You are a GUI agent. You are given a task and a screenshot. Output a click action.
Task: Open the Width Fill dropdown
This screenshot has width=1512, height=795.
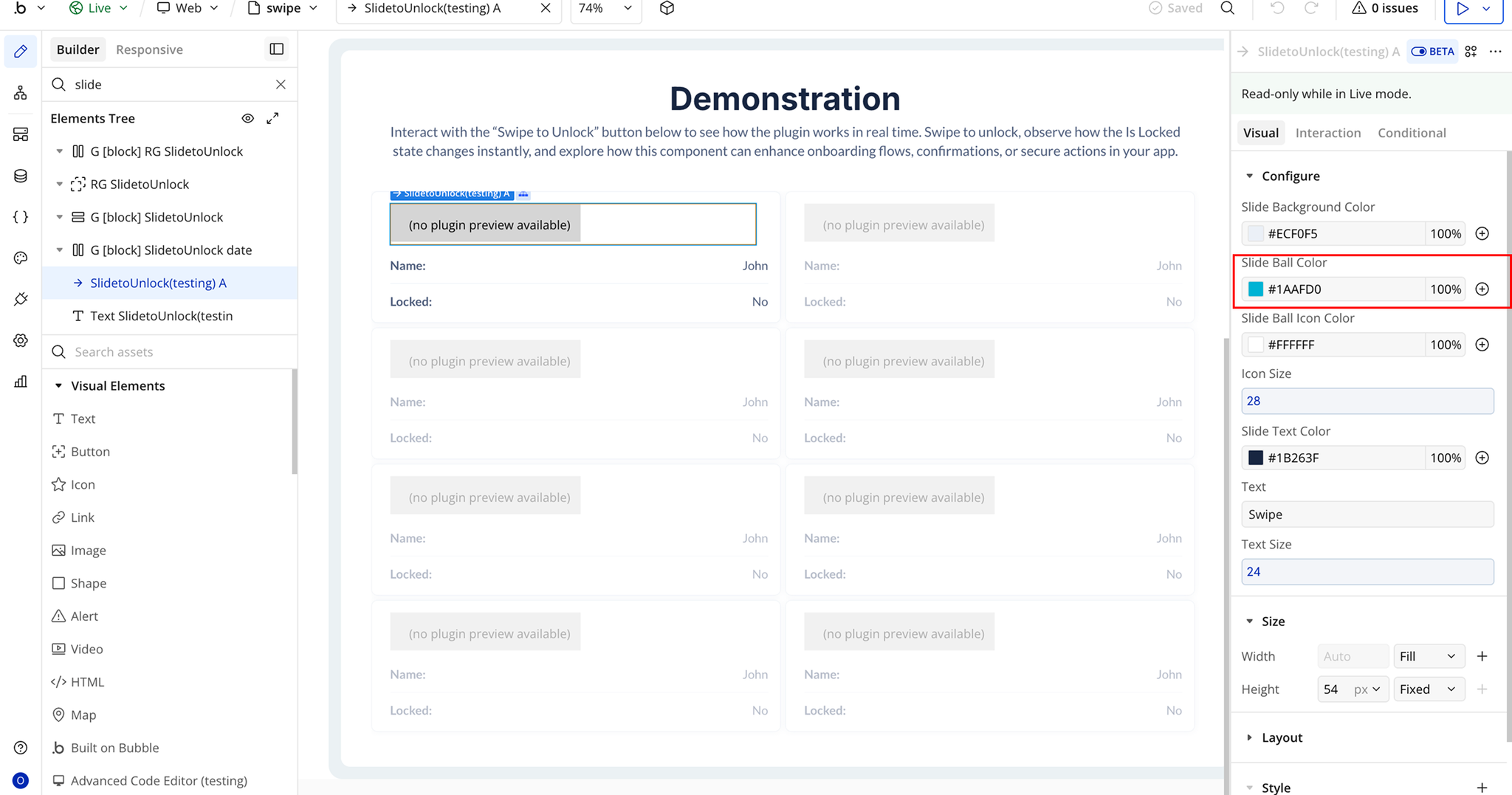coord(1428,656)
